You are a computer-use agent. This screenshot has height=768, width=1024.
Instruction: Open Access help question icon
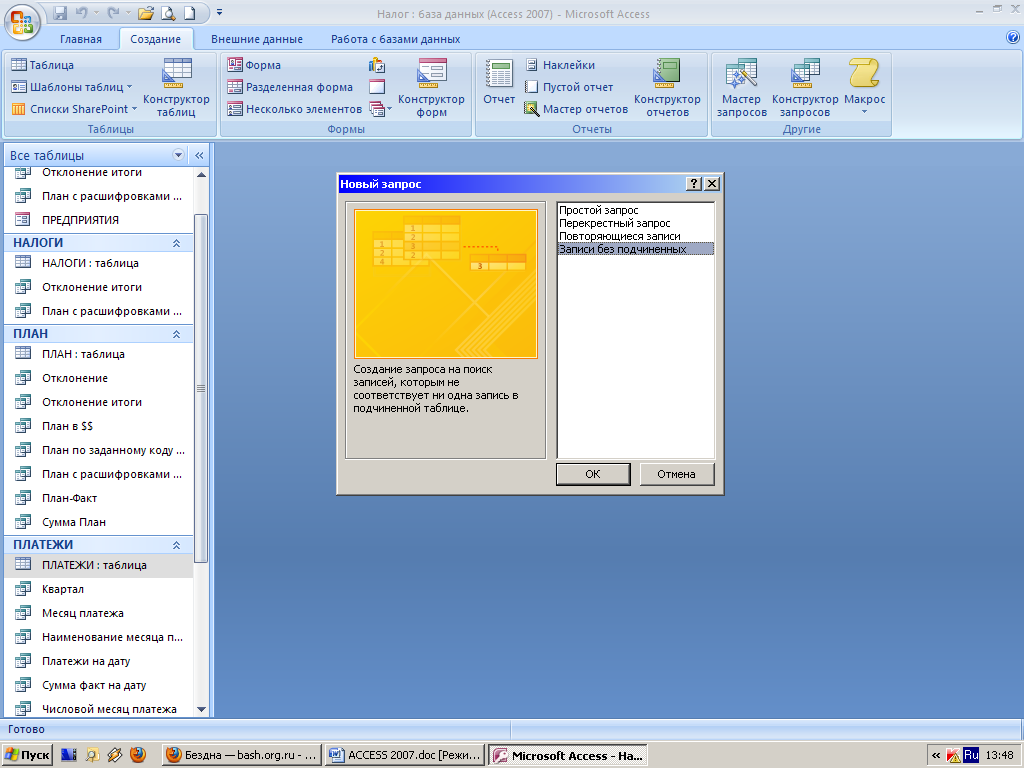pyautogui.click(x=1013, y=37)
